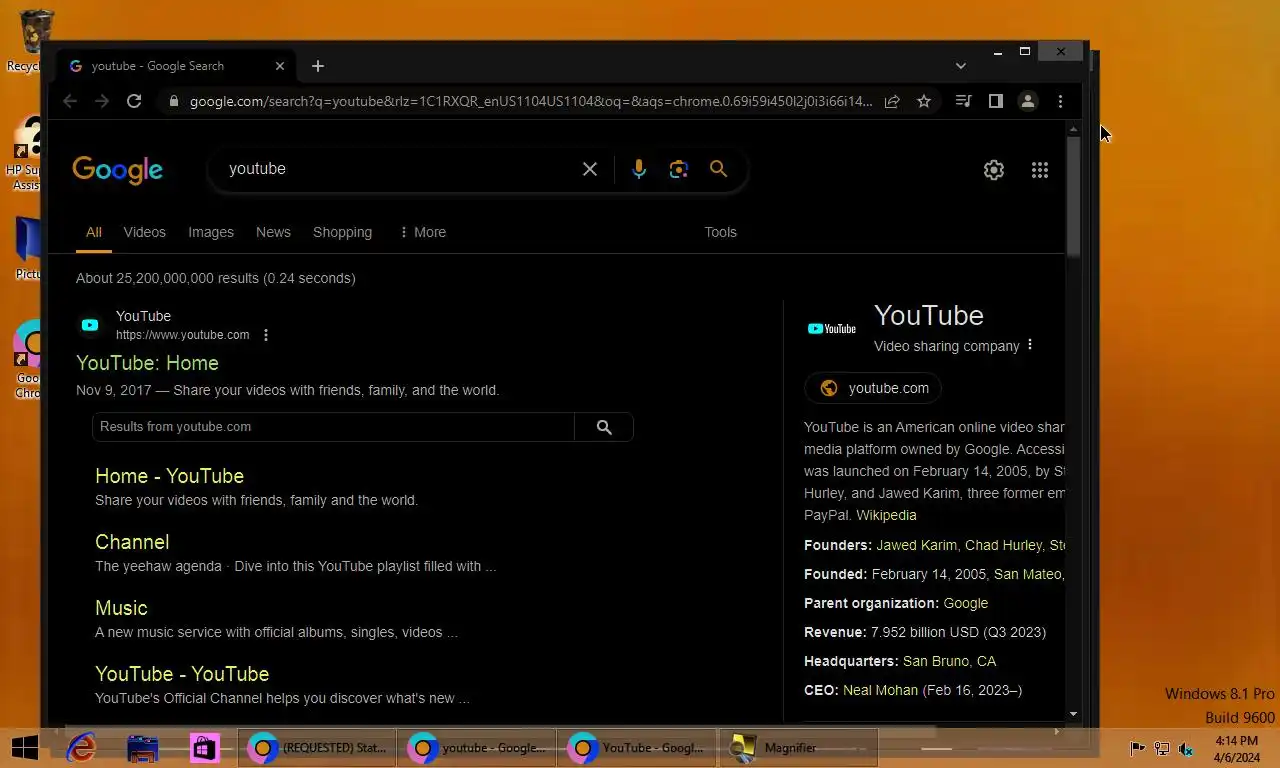The width and height of the screenshot is (1280, 768).
Task: Search by image with Google Lens
Action: click(679, 169)
